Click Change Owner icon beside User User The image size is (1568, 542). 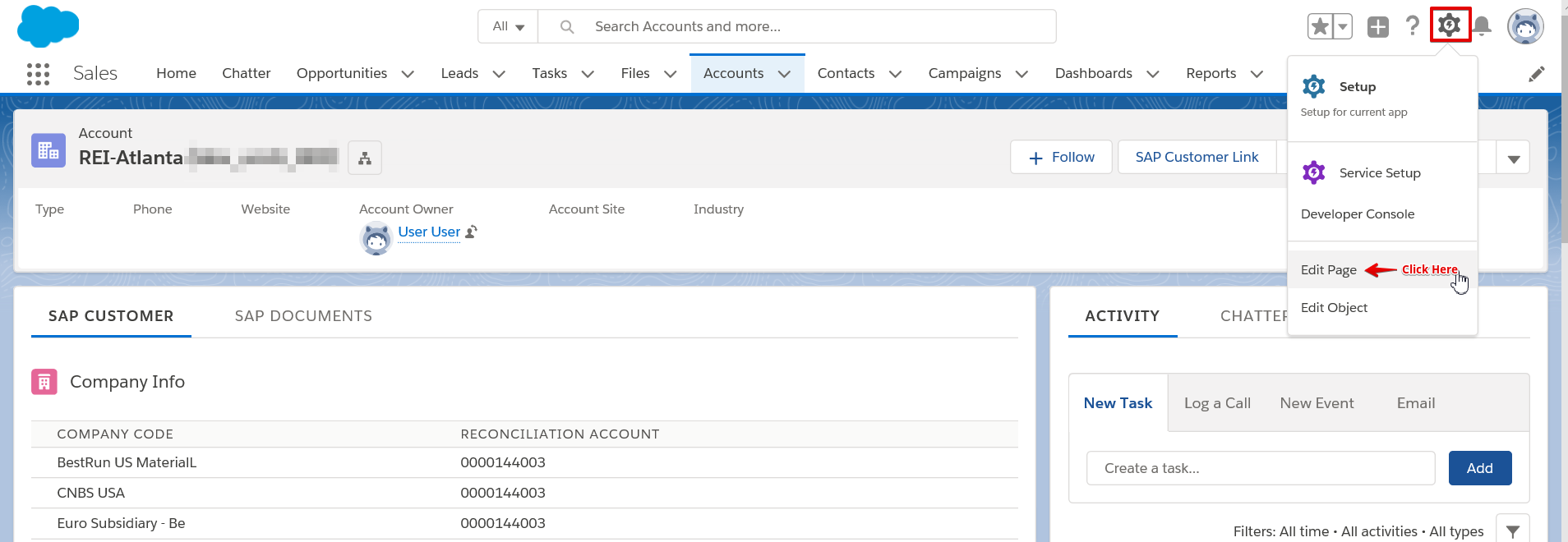(471, 232)
